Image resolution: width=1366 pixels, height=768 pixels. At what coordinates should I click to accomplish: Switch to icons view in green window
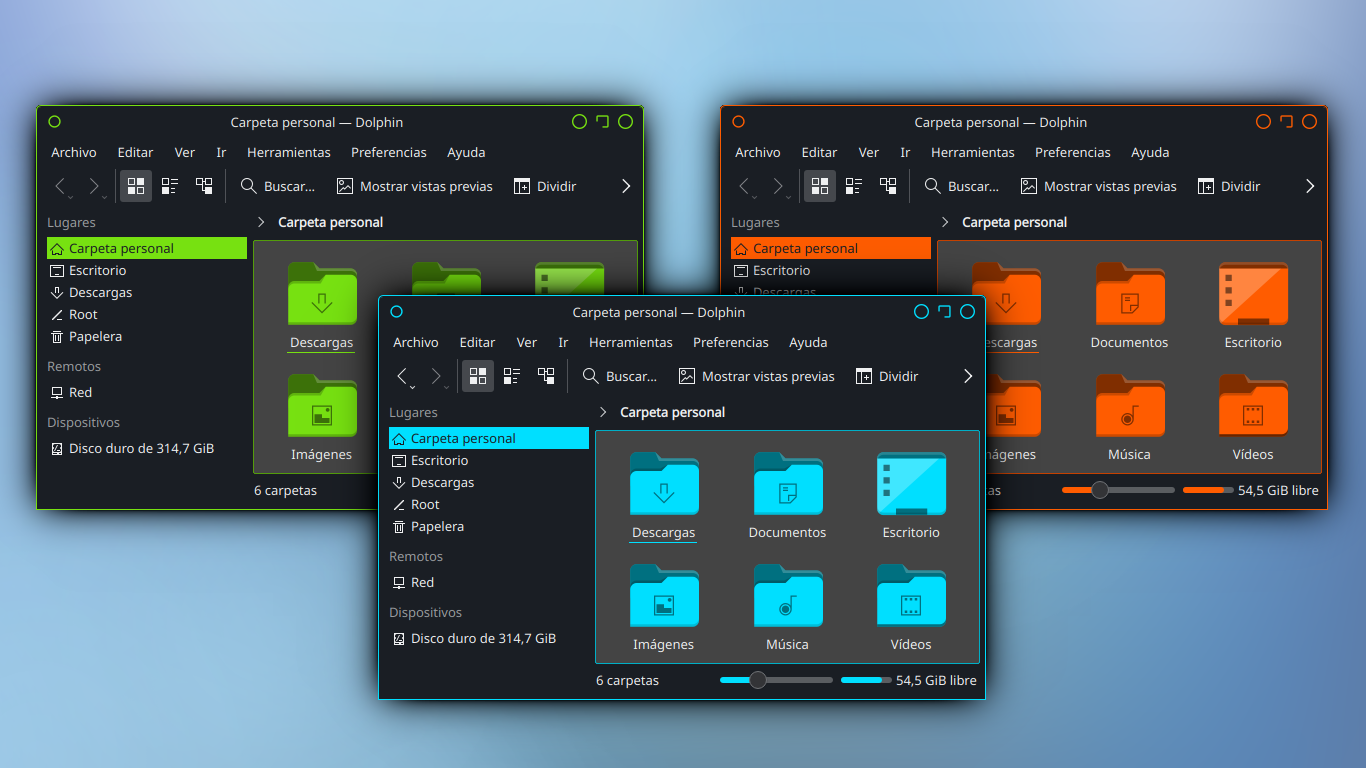click(136, 186)
